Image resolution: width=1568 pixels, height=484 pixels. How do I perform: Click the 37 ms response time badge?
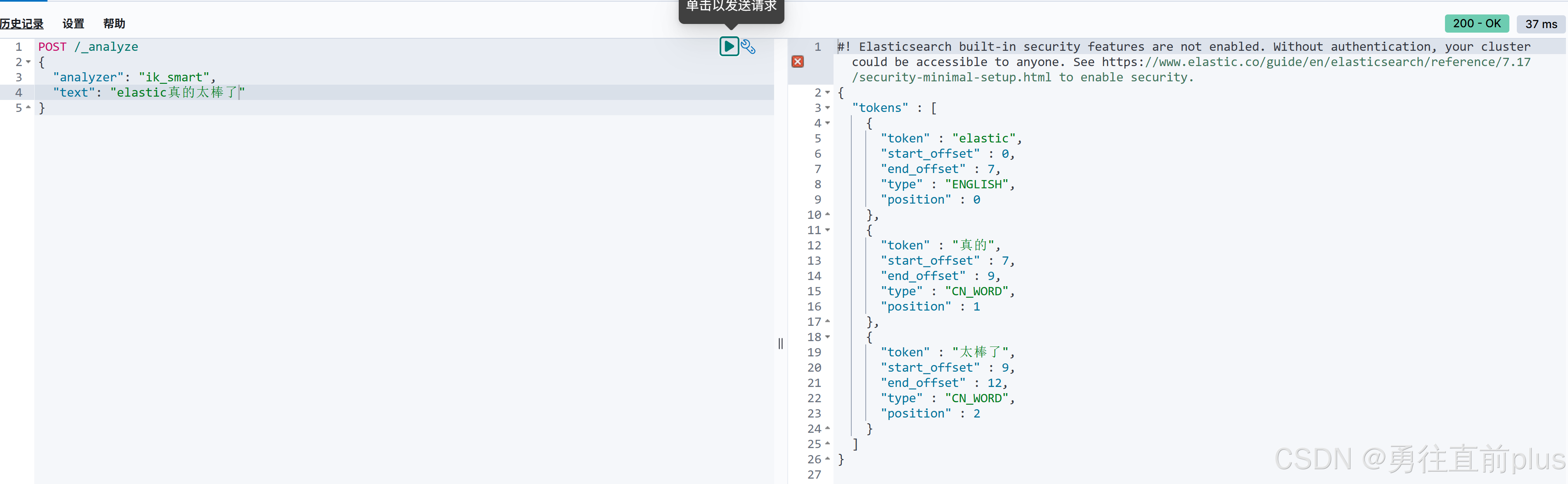1541,24
